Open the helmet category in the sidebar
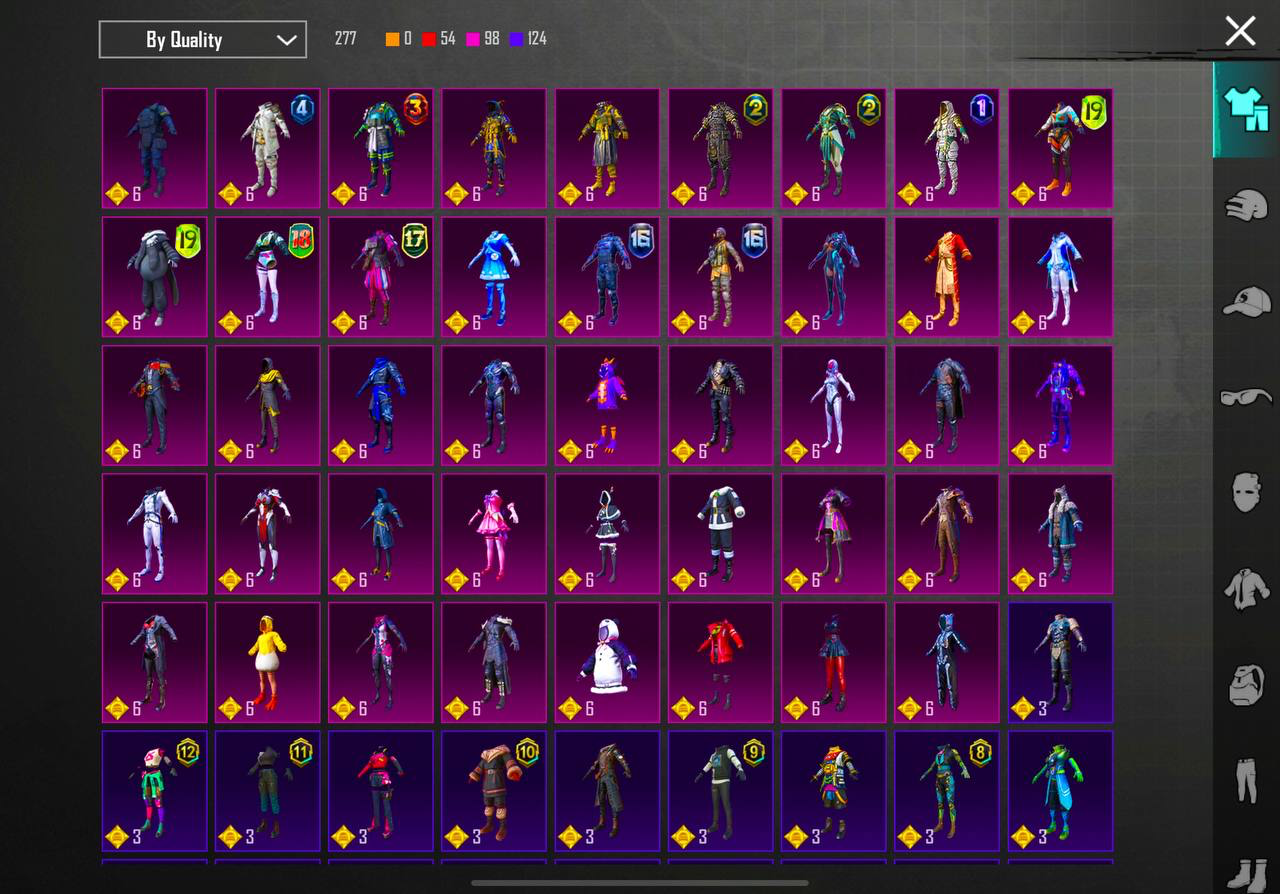This screenshot has width=1280, height=894. point(1247,205)
